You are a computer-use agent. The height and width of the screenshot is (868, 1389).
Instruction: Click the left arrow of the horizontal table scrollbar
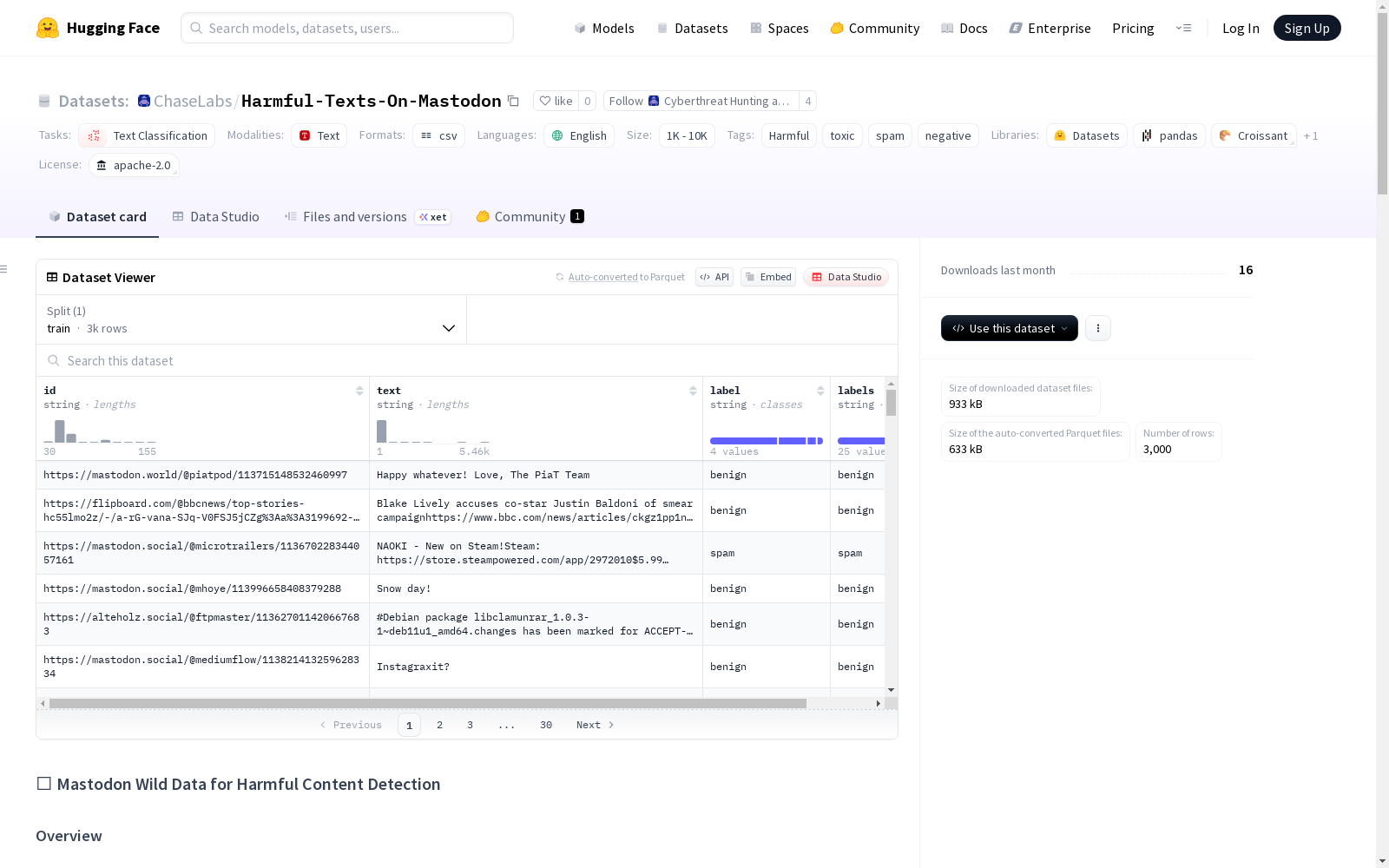(x=43, y=703)
